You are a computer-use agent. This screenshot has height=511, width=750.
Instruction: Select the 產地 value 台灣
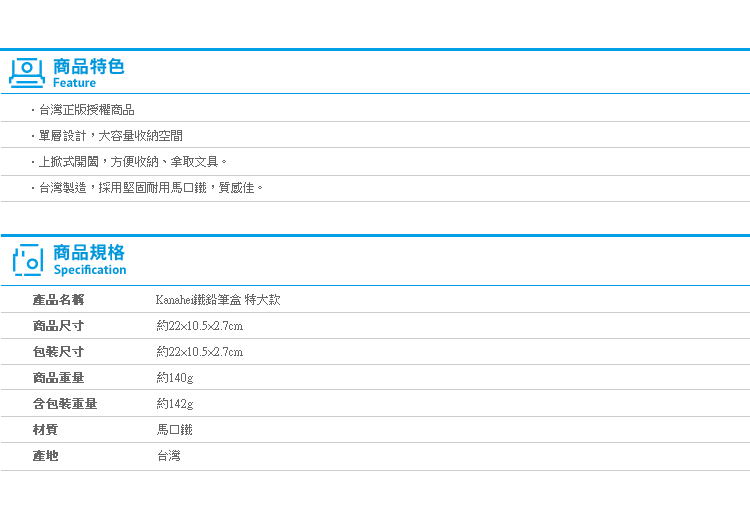pyautogui.click(x=169, y=455)
